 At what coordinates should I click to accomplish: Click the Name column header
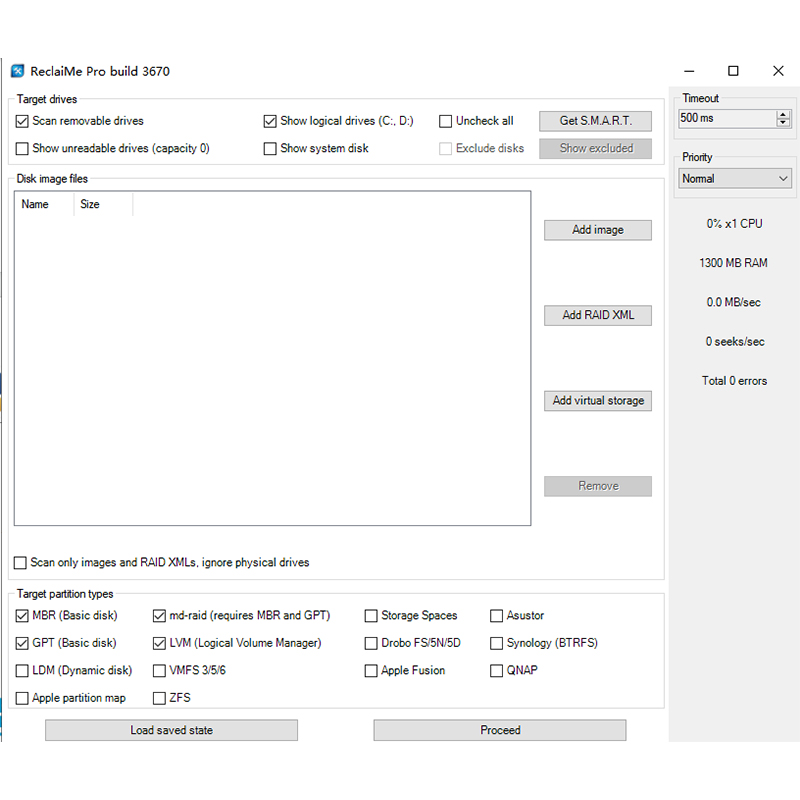(x=44, y=204)
